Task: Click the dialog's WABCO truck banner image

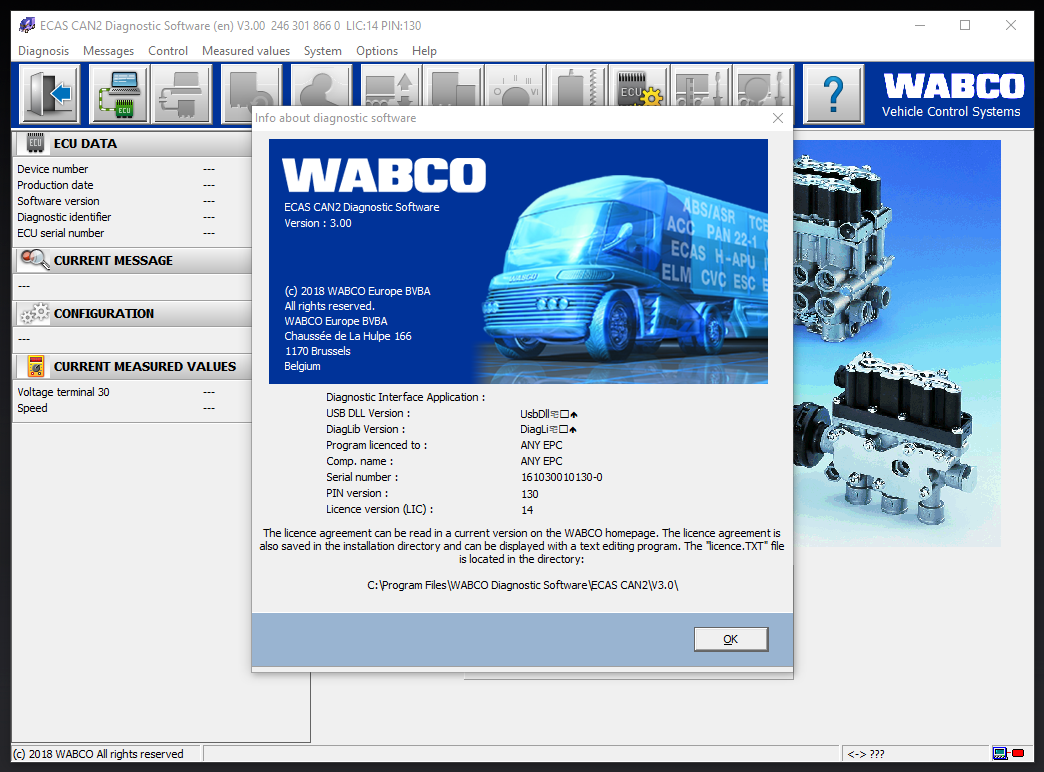Action: (x=518, y=261)
